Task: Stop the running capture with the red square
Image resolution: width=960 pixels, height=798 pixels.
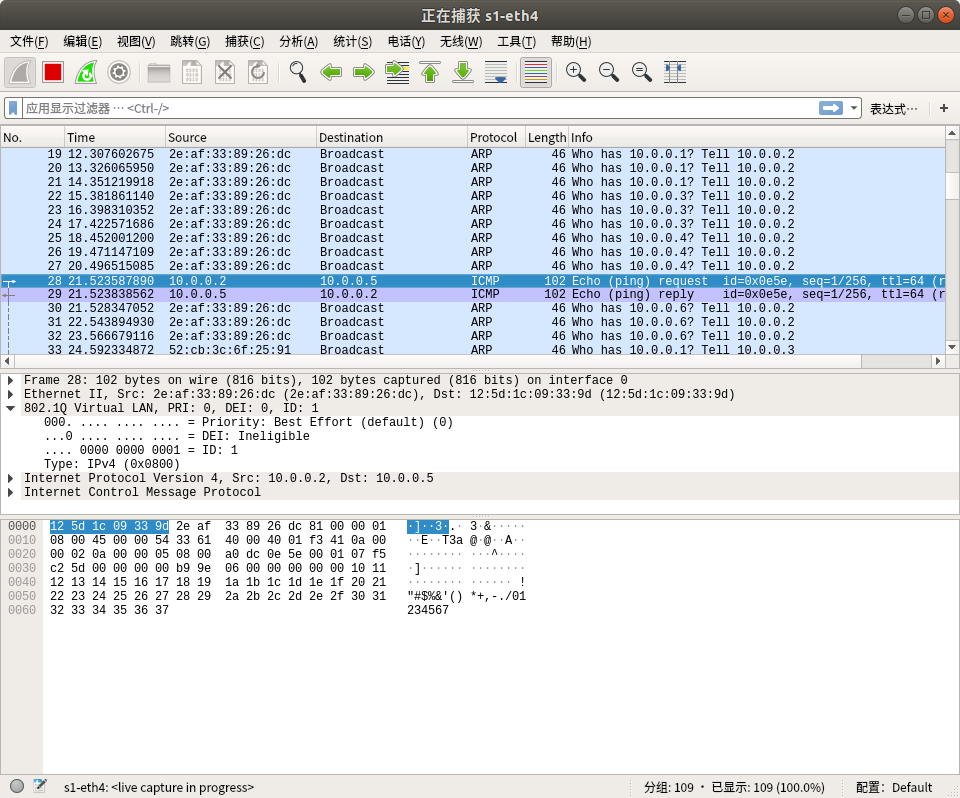Action: 53,72
